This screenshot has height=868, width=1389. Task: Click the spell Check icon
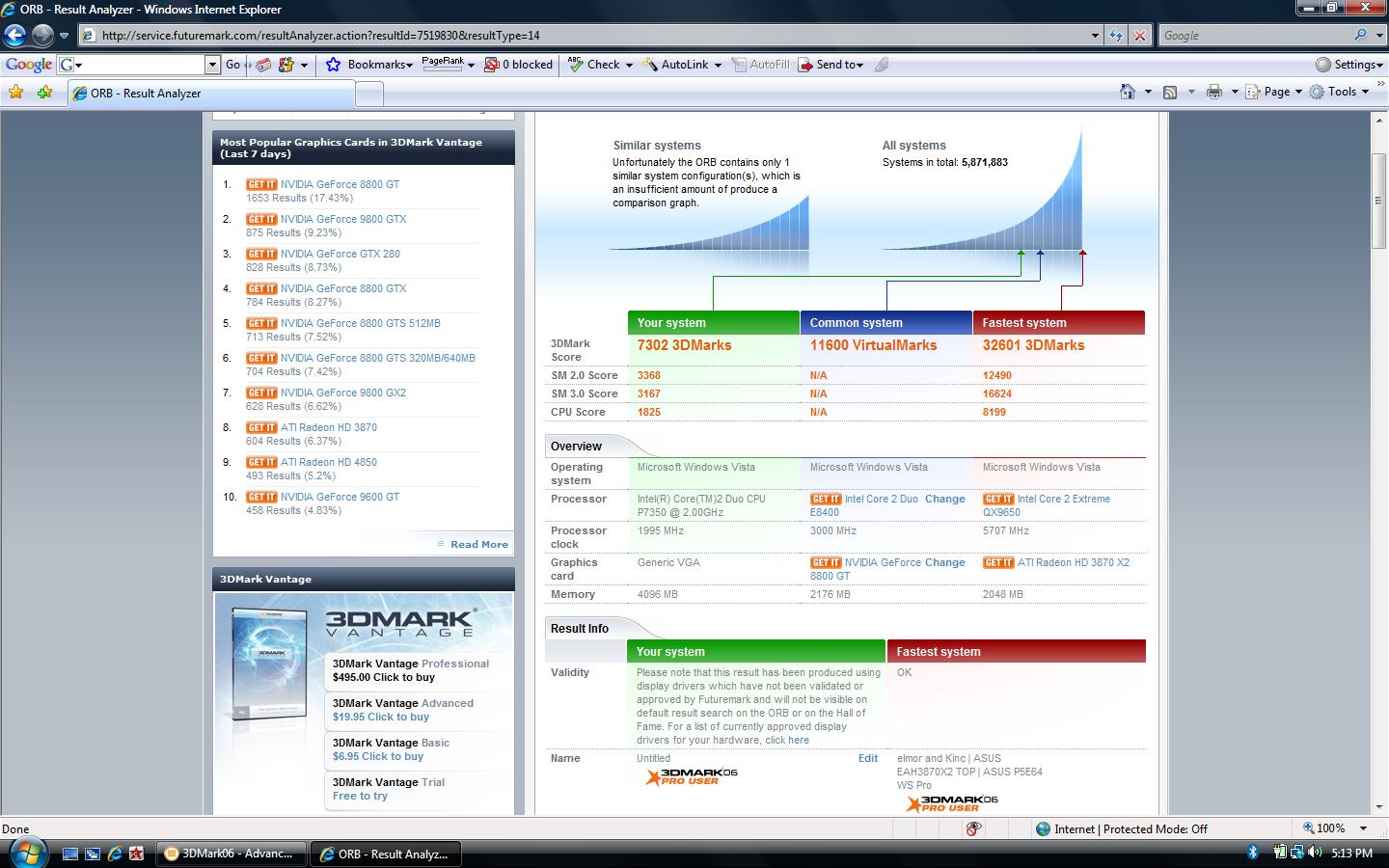click(x=576, y=65)
